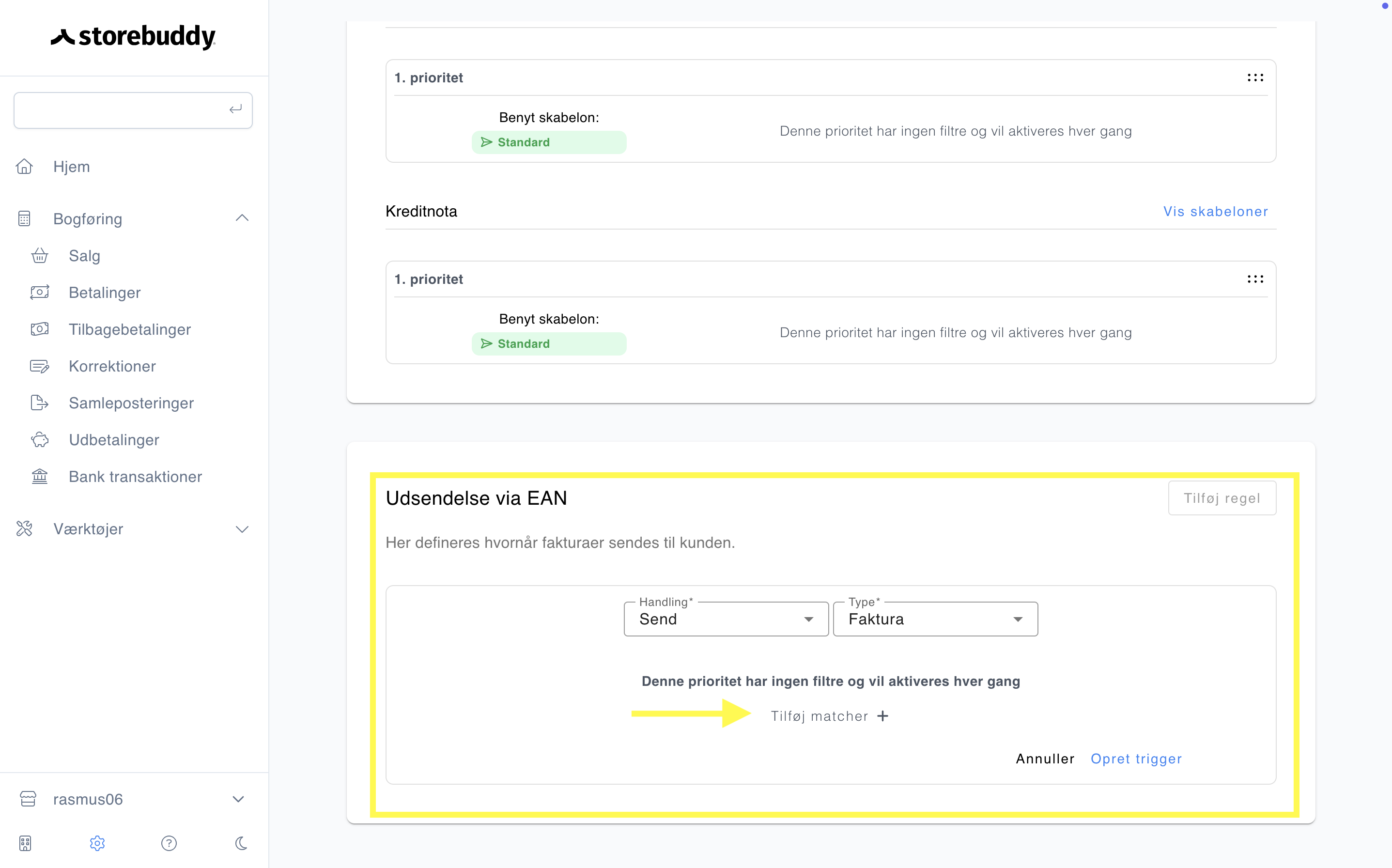The image size is (1392, 868).
Task: Open Udbetalinger page
Action: point(114,439)
